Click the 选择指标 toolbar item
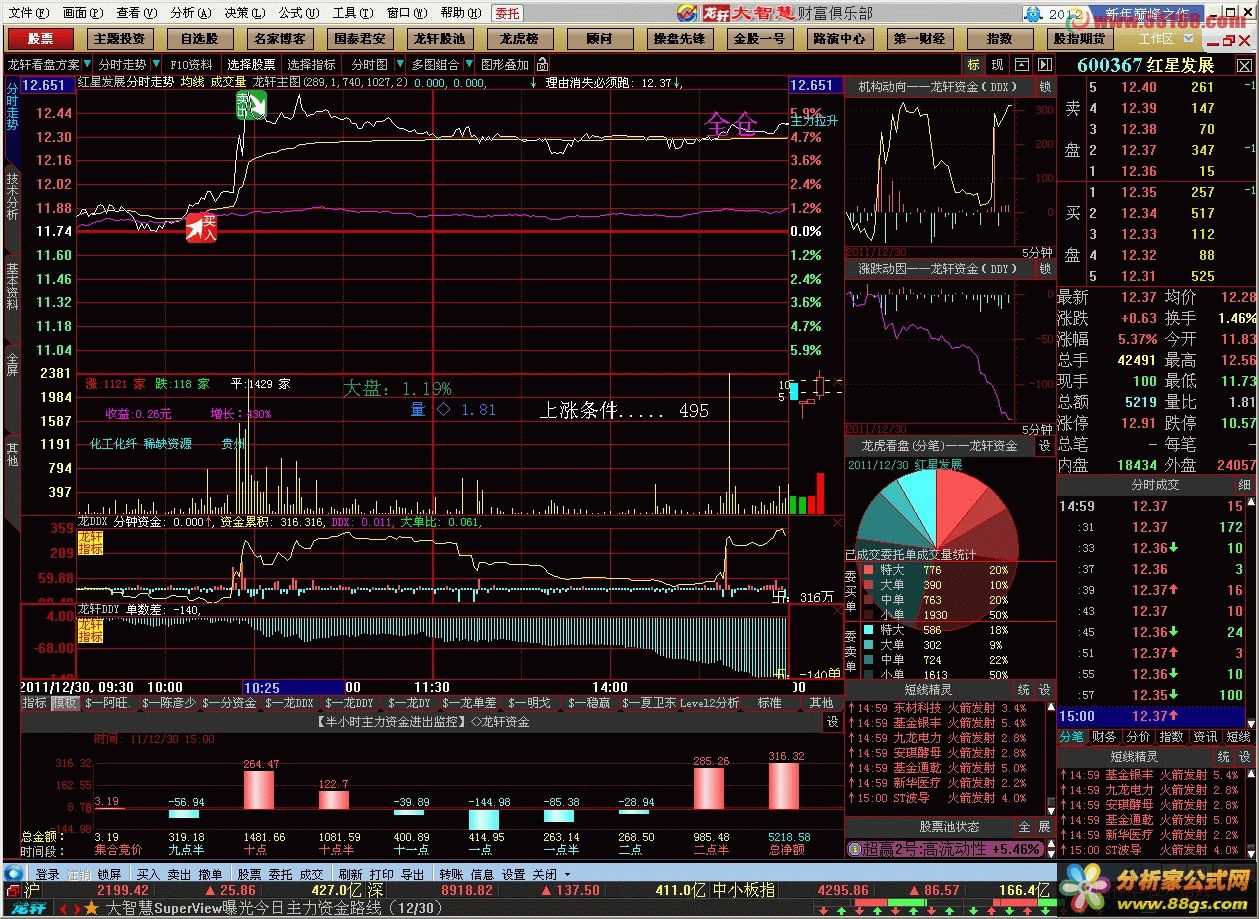The height and width of the screenshot is (919, 1259). click(311, 65)
